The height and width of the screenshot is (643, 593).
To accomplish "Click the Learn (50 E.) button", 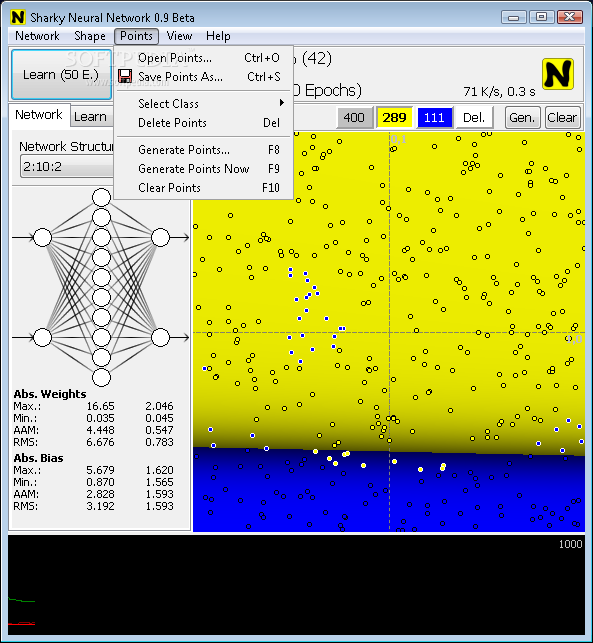I will 62,75.
